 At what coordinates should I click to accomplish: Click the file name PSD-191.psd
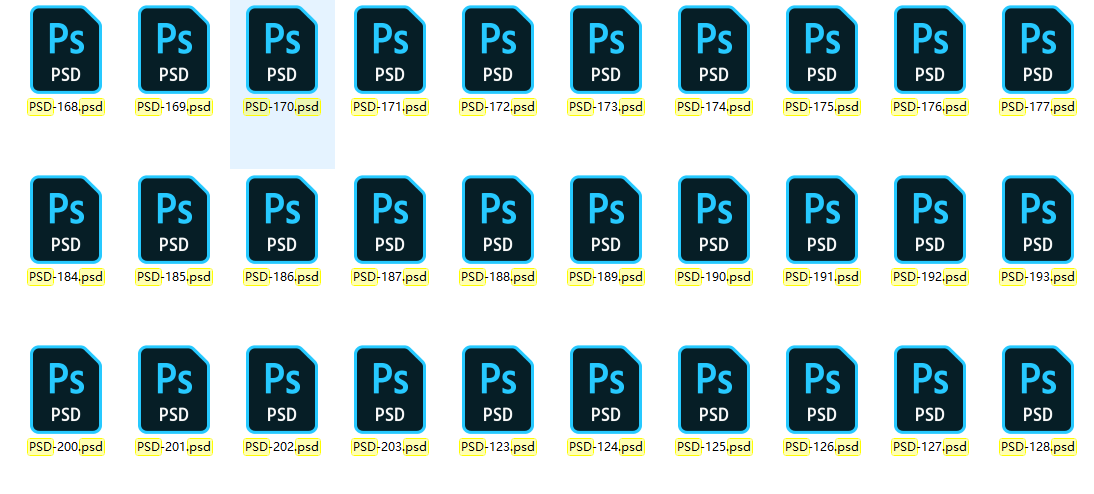[822, 277]
